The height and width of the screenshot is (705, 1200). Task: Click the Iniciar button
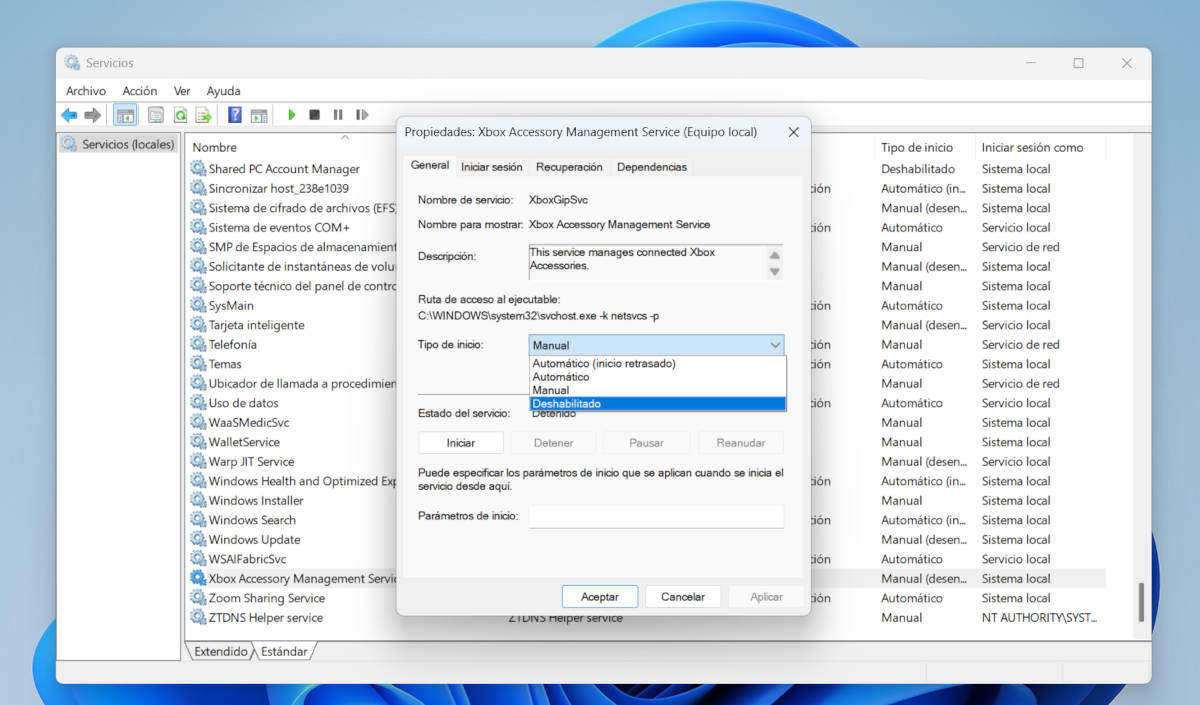(x=461, y=442)
